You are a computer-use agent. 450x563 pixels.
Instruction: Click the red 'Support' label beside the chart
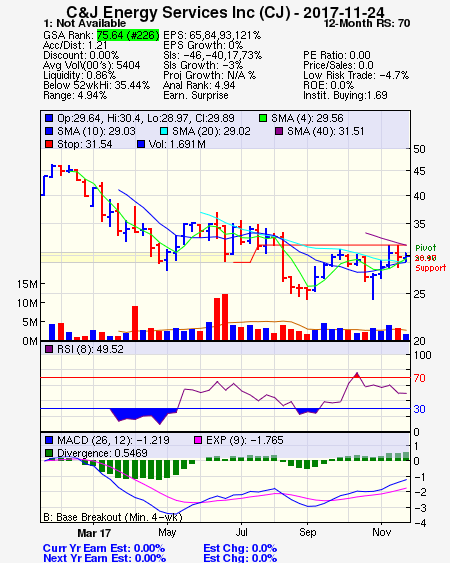pos(431,268)
